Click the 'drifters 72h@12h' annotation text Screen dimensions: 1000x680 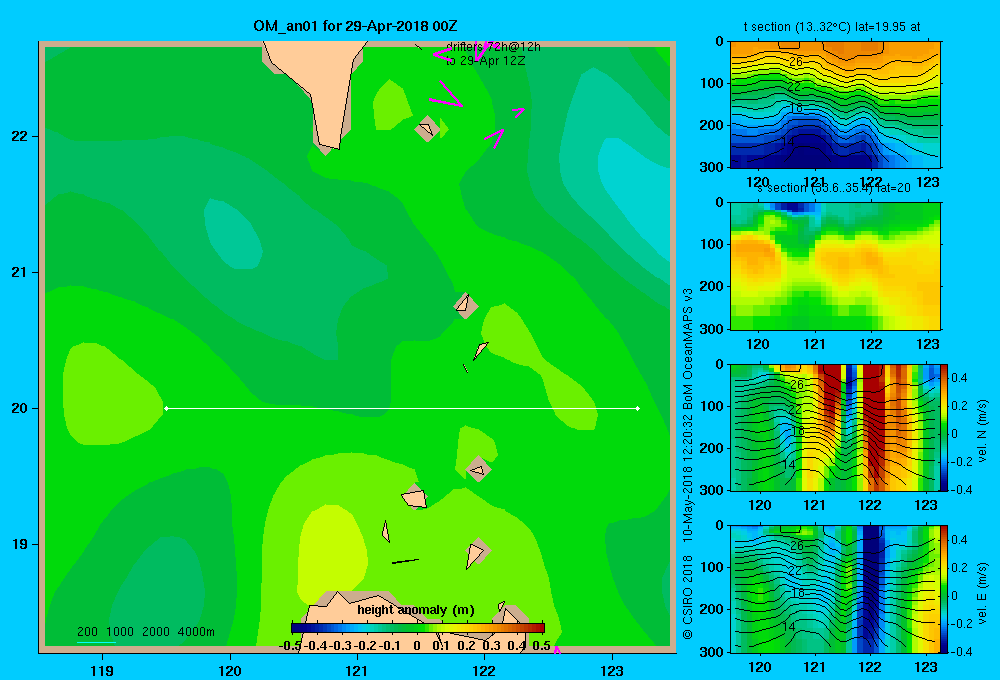(493, 47)
